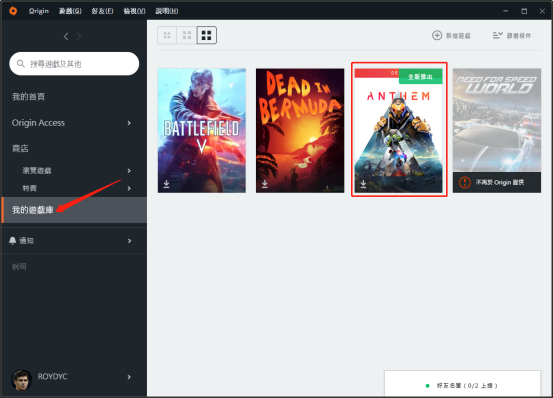553x398 pixels.
Task: Open 特賣 under the store
Action: (30, 188)
